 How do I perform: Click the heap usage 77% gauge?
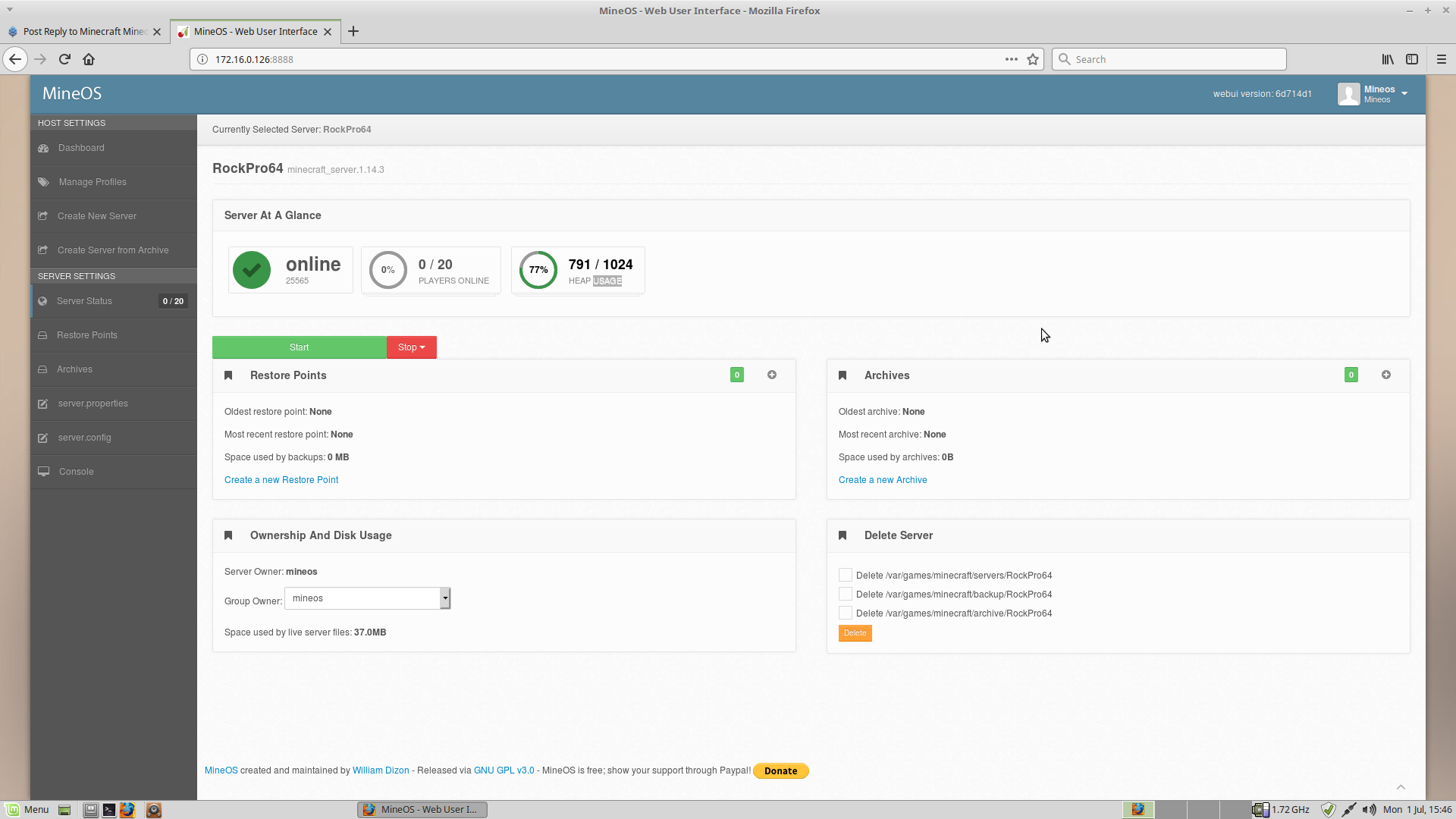pyautogui.click(x=538, y=270)
